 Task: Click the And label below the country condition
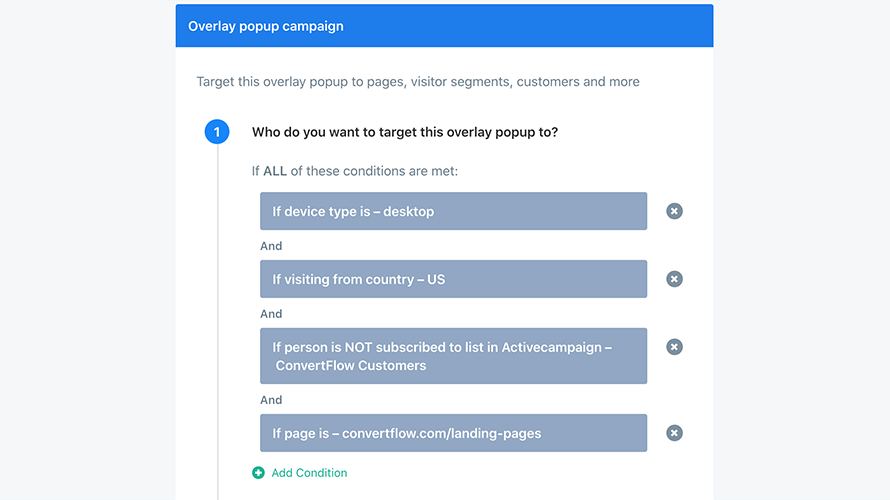pyautogui.click(x=271, y=314)
